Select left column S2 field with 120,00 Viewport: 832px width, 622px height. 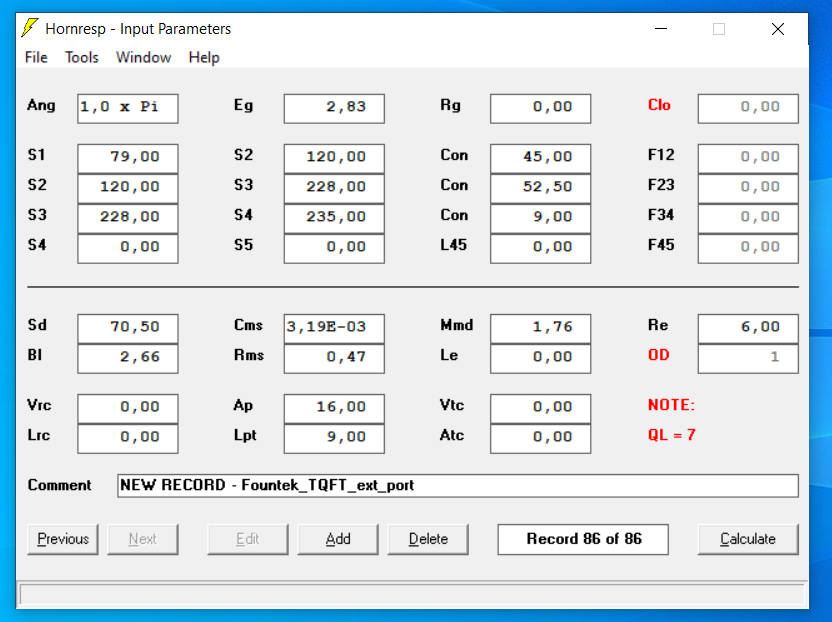[x=128, y=188]
